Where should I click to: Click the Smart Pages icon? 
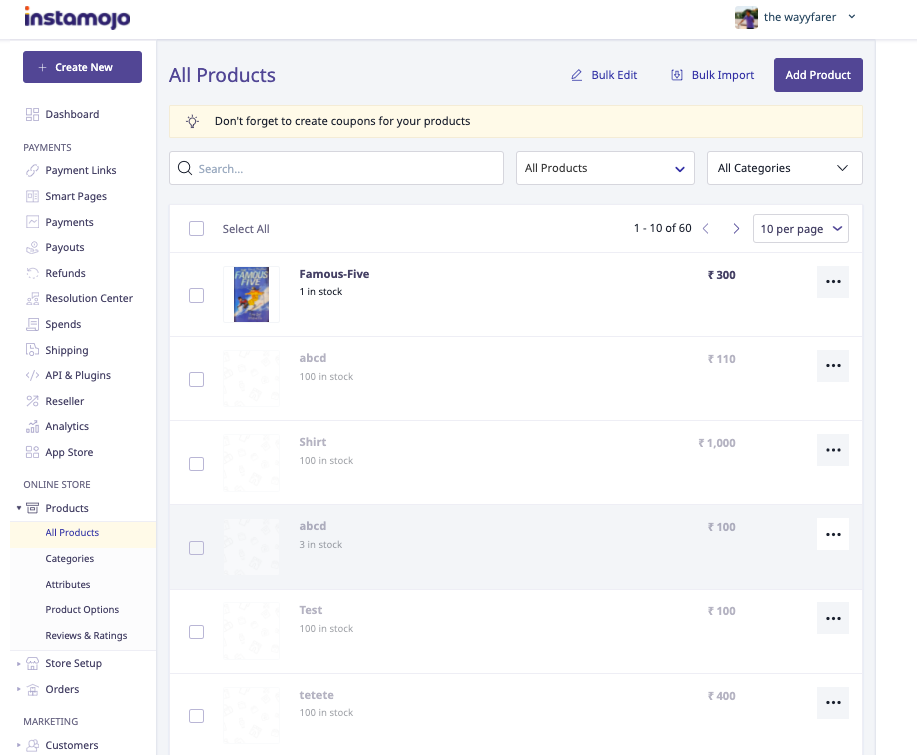point(32,196)
